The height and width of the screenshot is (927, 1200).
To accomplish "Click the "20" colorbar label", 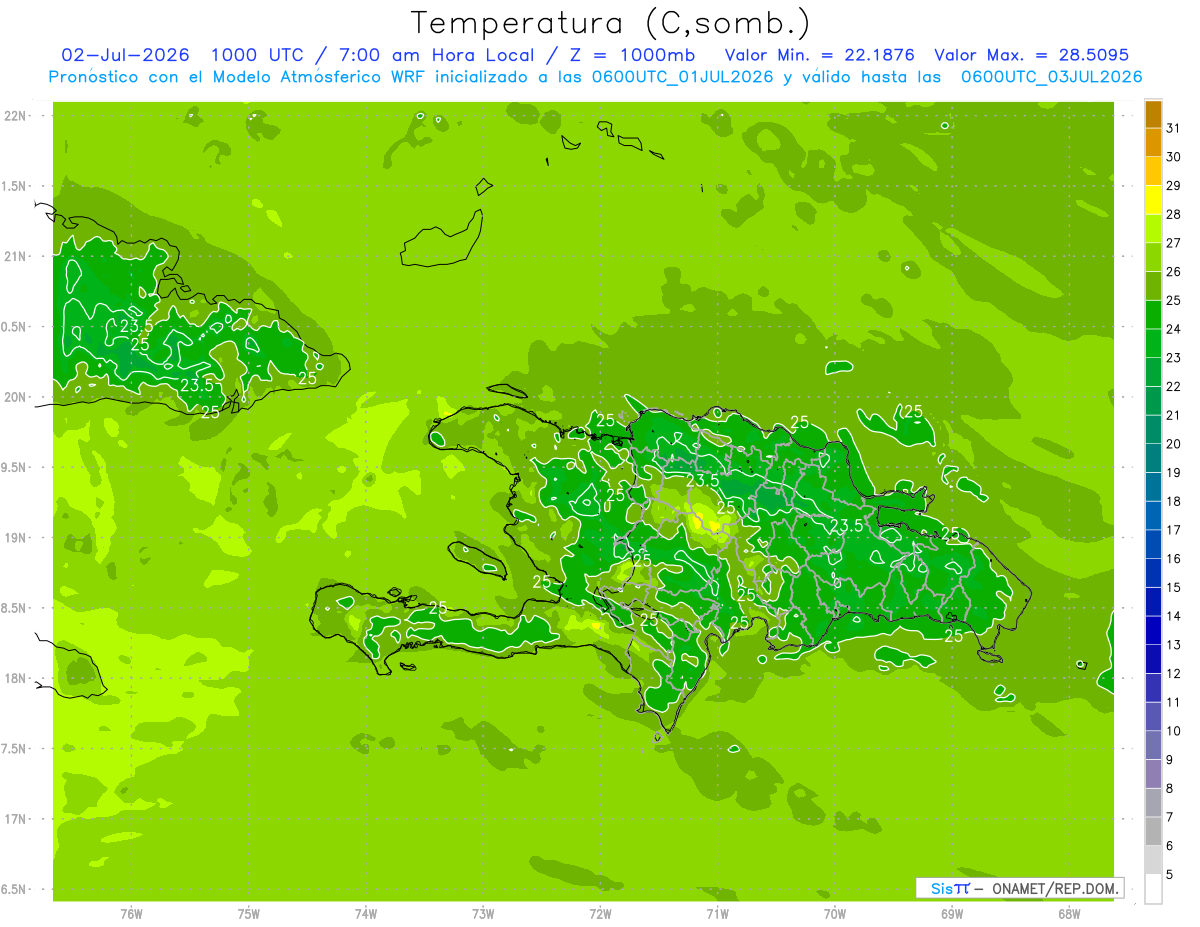I will (x=1173, y=444).
